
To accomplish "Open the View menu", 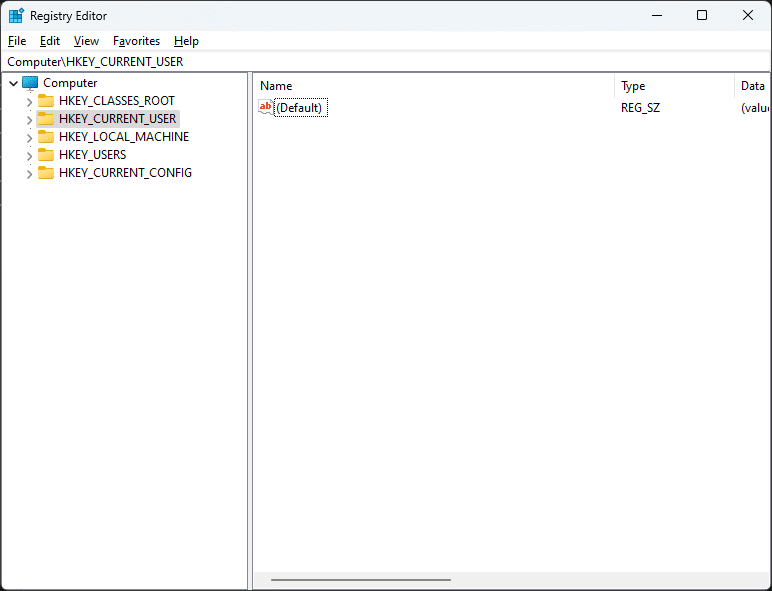I will tap(86, 41).
